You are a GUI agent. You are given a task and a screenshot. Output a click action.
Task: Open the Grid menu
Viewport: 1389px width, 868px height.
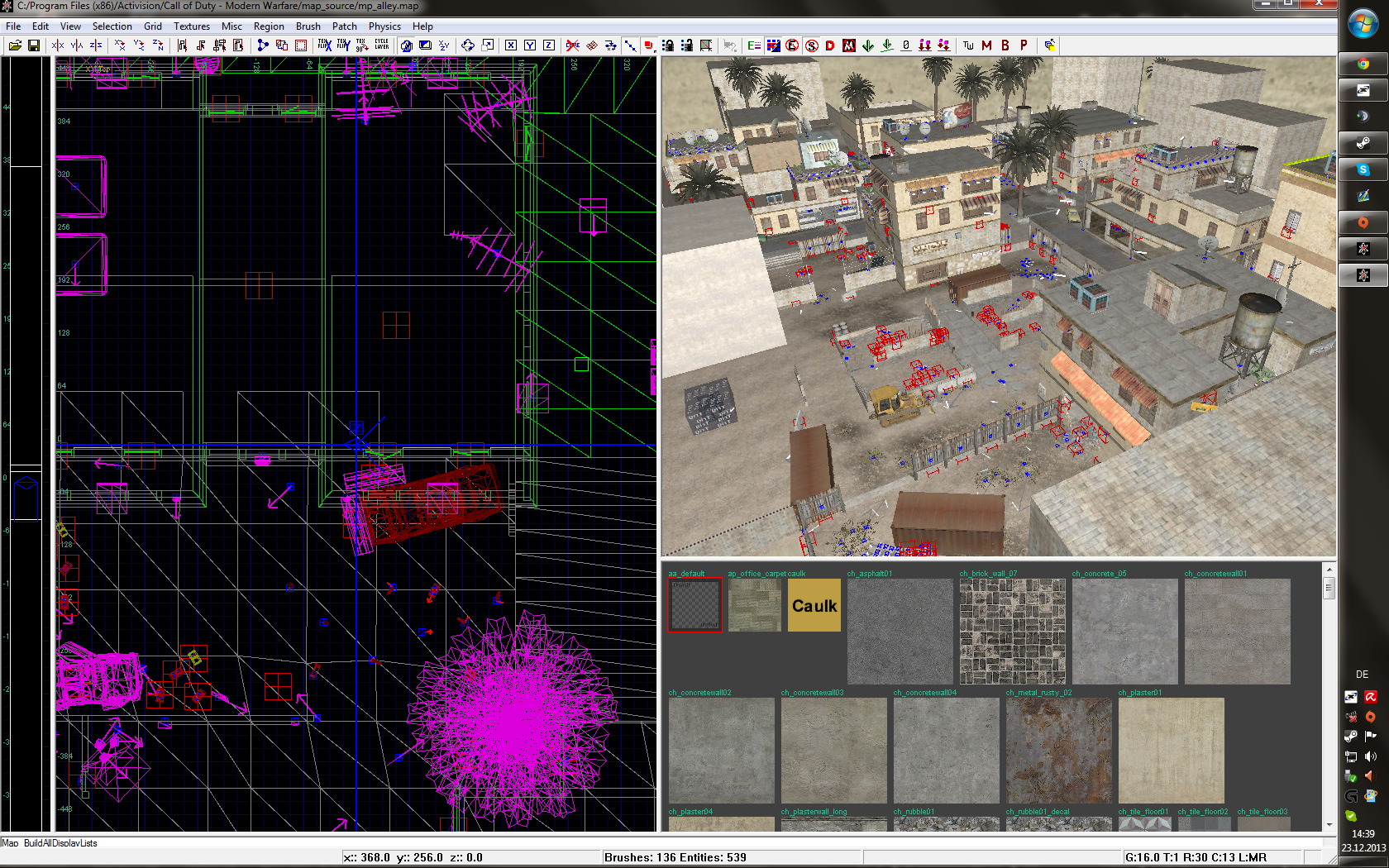pos(153,26)
